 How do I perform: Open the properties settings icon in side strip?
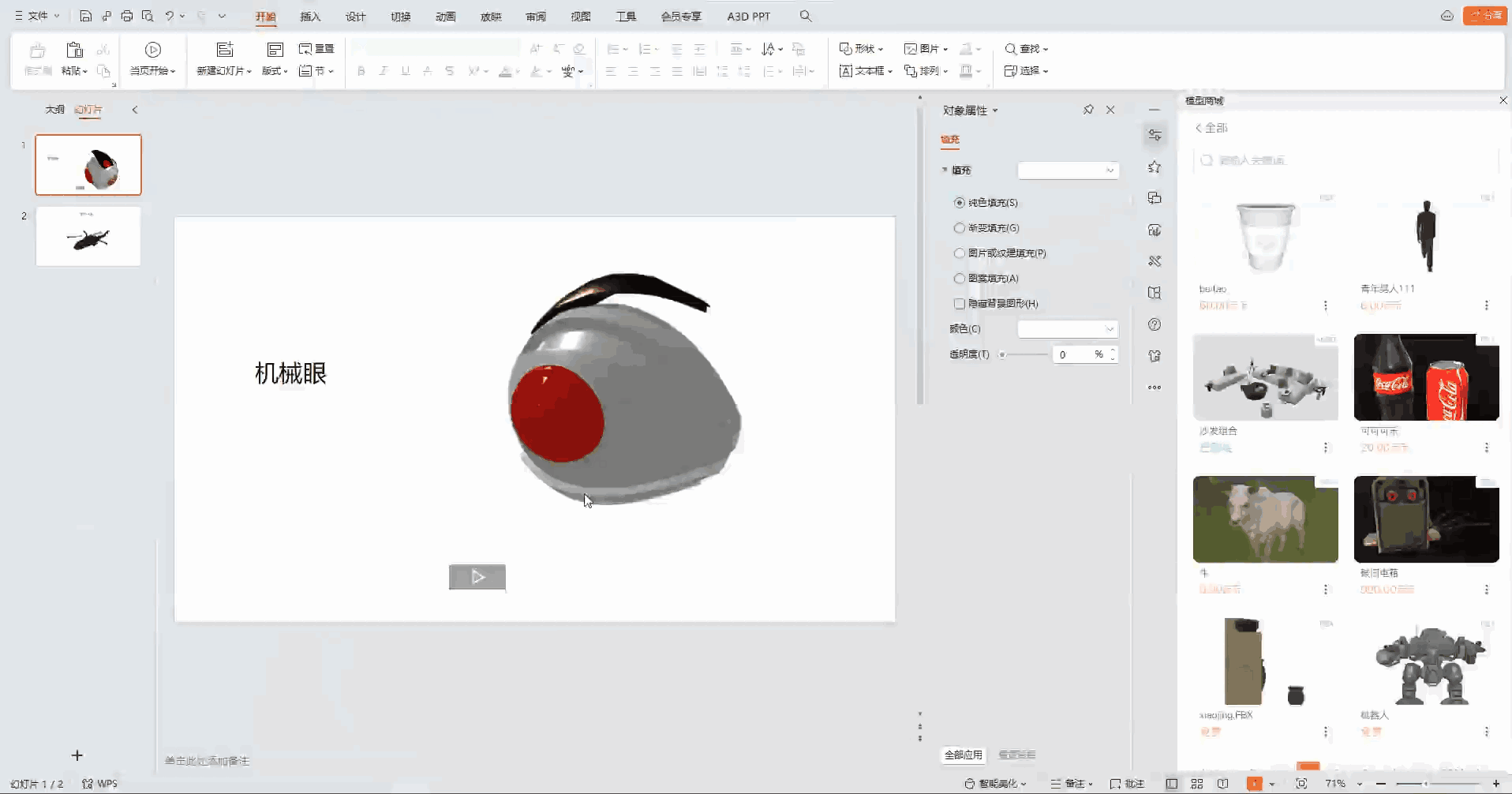coord(1155,135)
